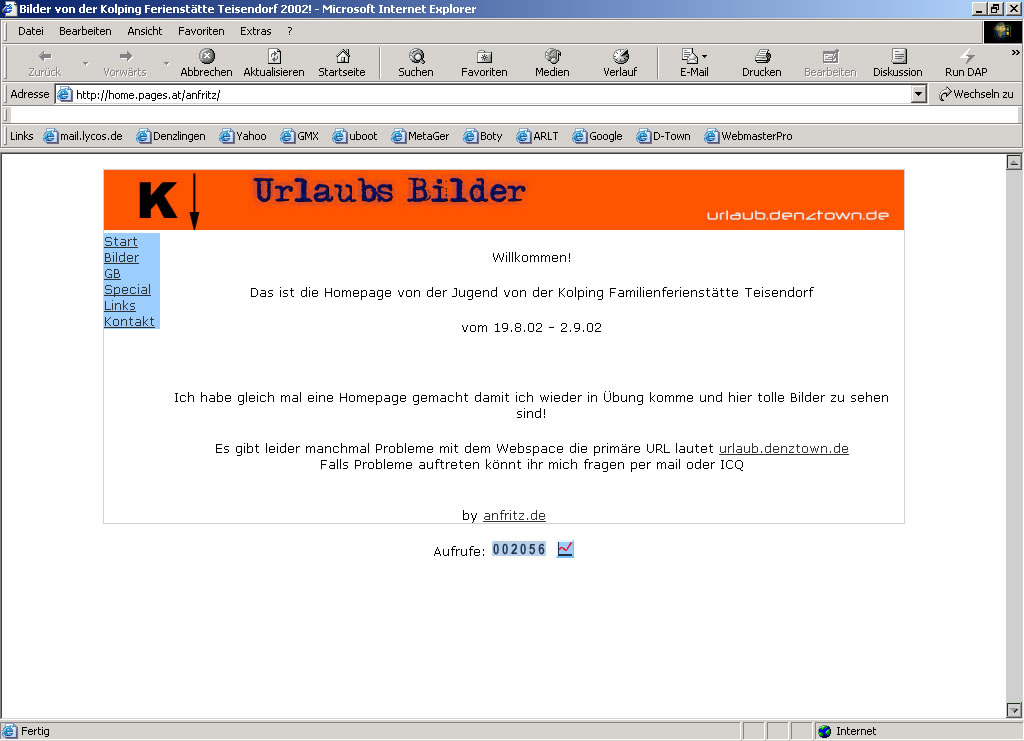
Task: Open the Links navigation link
Action: pos(120,306)
